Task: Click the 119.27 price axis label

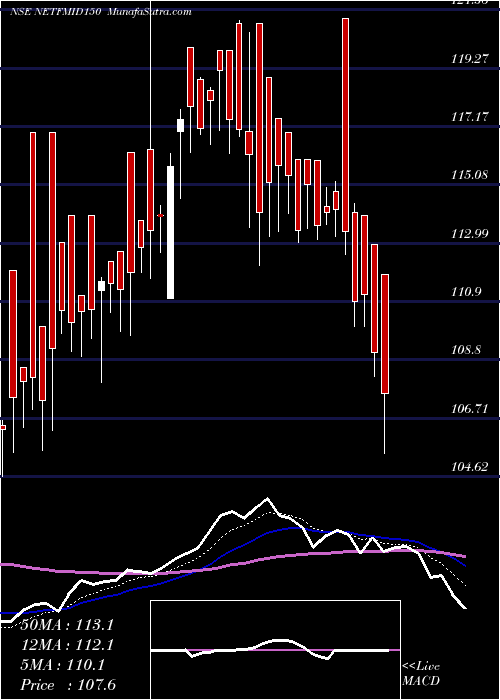Action: pyautogui.click(x=469, y=58)
